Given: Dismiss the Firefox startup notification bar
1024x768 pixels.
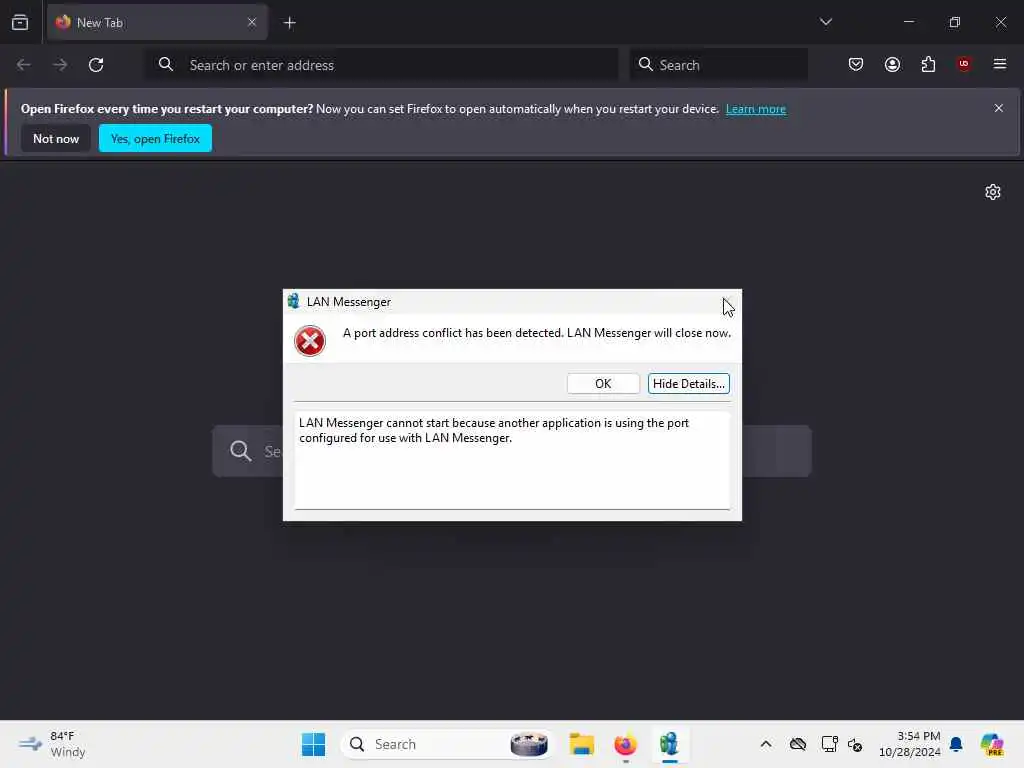Looking at the screenshot, I should pos(998,108).
